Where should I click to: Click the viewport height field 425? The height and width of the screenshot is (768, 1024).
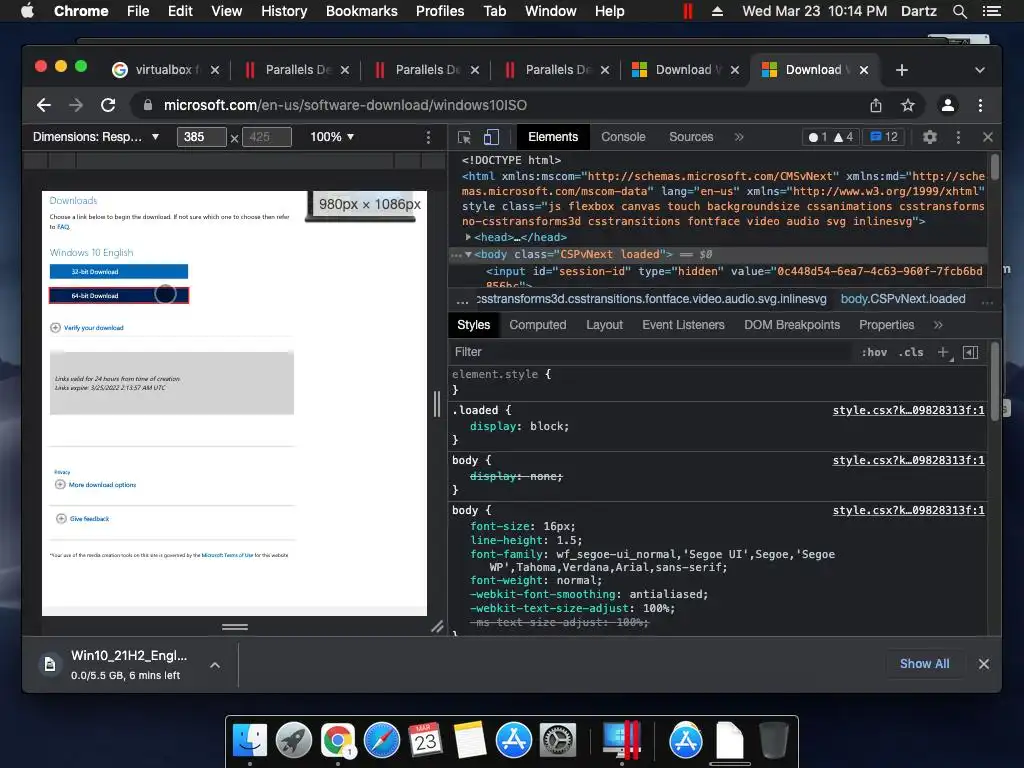(x=267, y=137)
